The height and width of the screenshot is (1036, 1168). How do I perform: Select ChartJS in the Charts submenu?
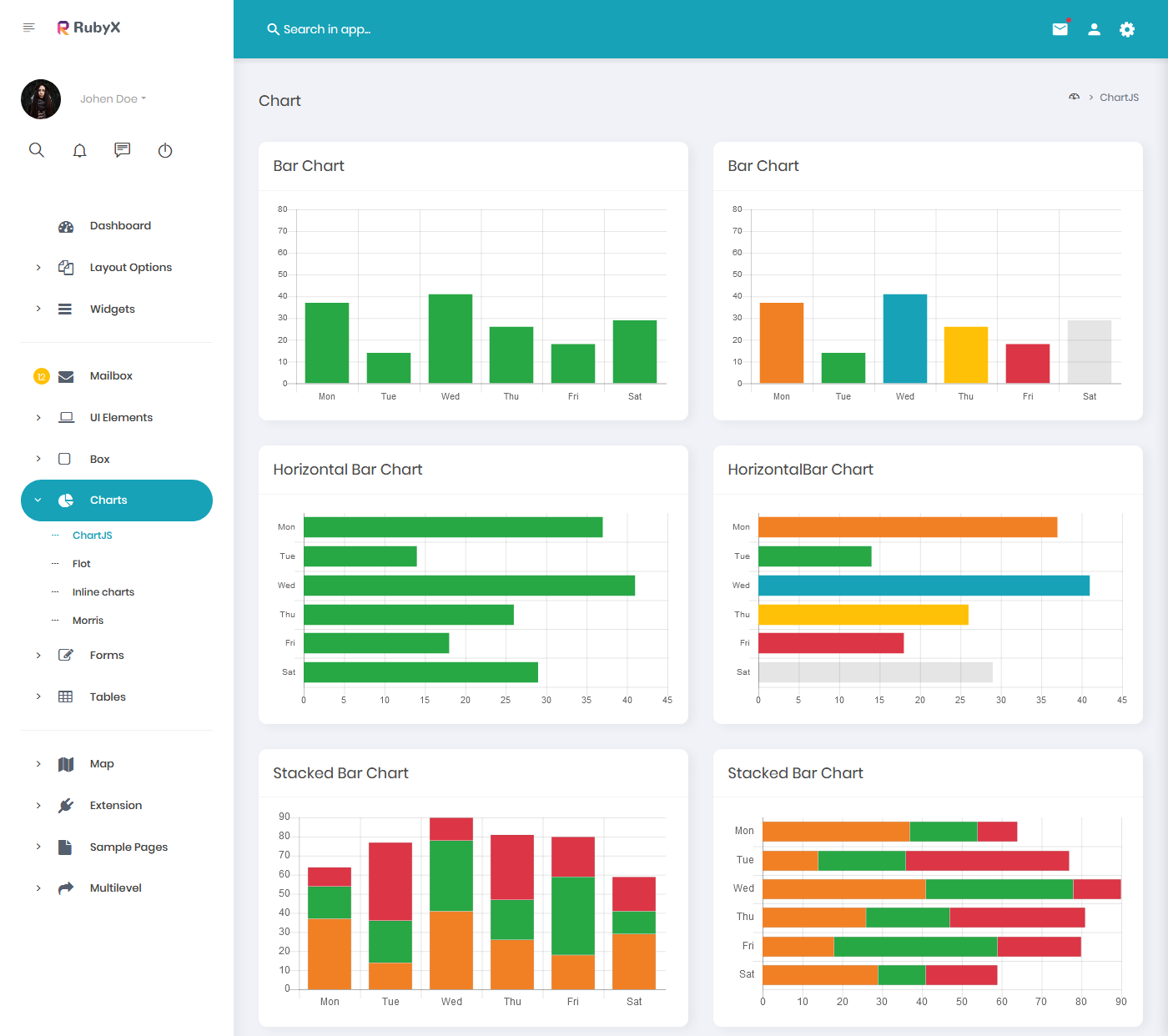[x=93, y=535]
